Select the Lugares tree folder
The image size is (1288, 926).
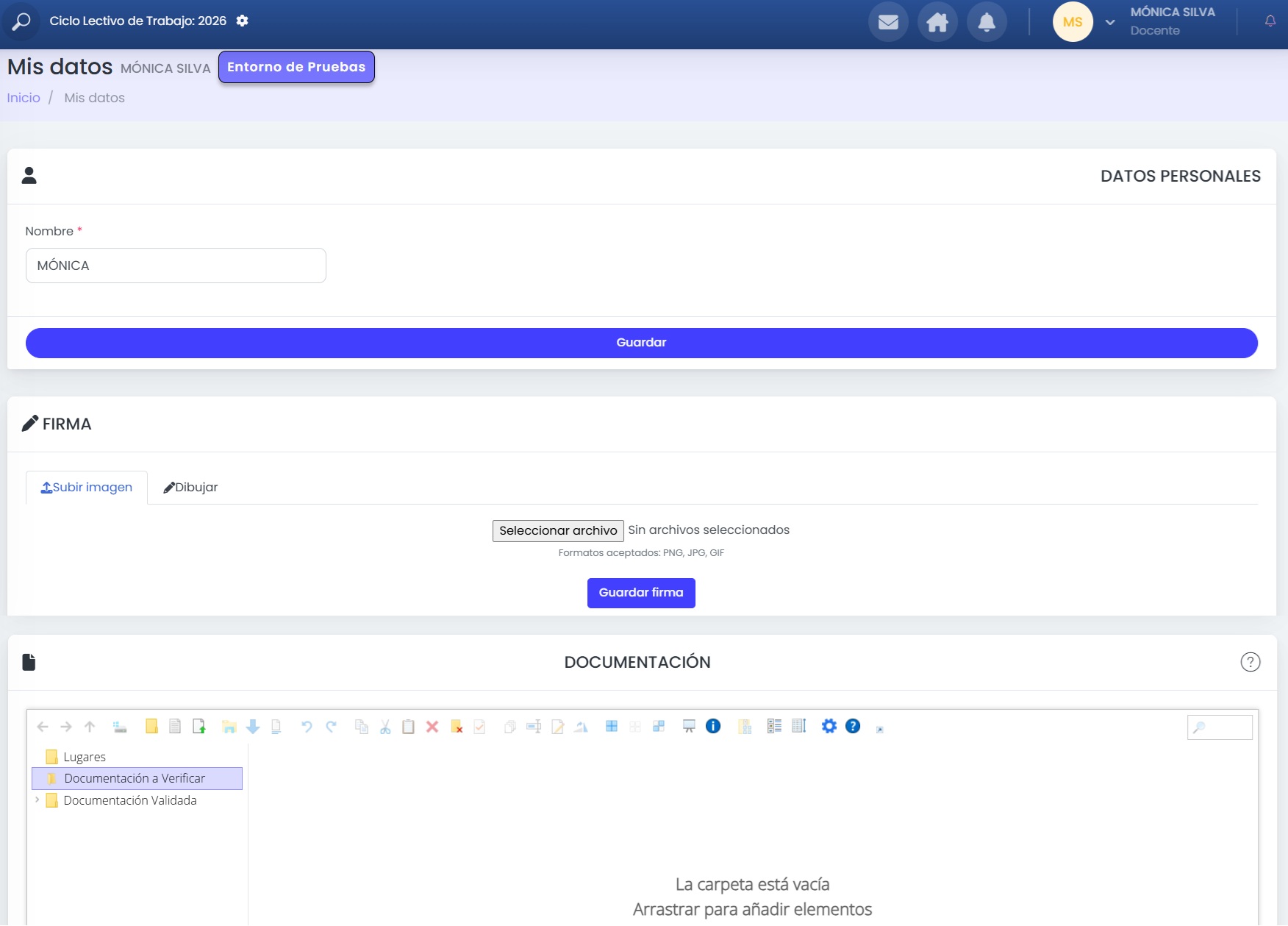pos(84,757)
